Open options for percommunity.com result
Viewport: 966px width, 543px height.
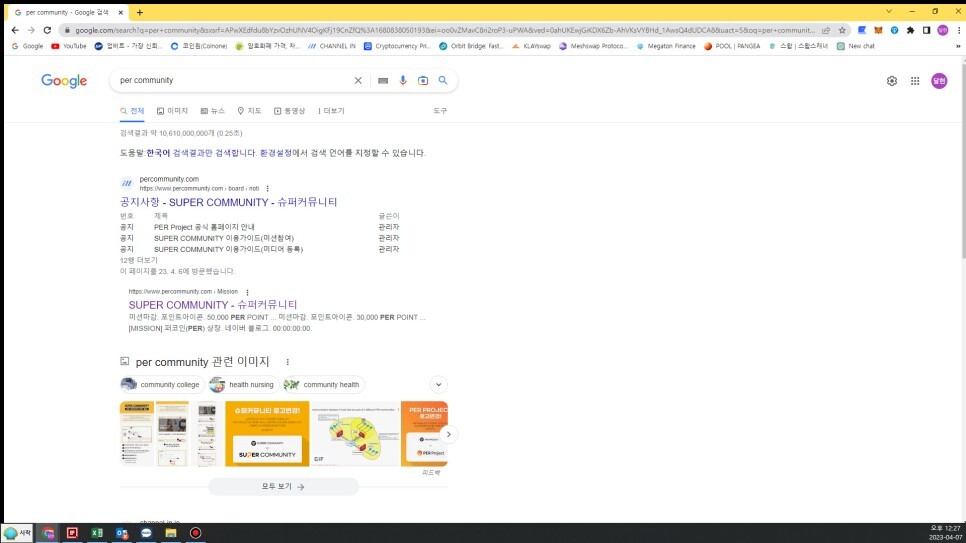tap(267, 189)
